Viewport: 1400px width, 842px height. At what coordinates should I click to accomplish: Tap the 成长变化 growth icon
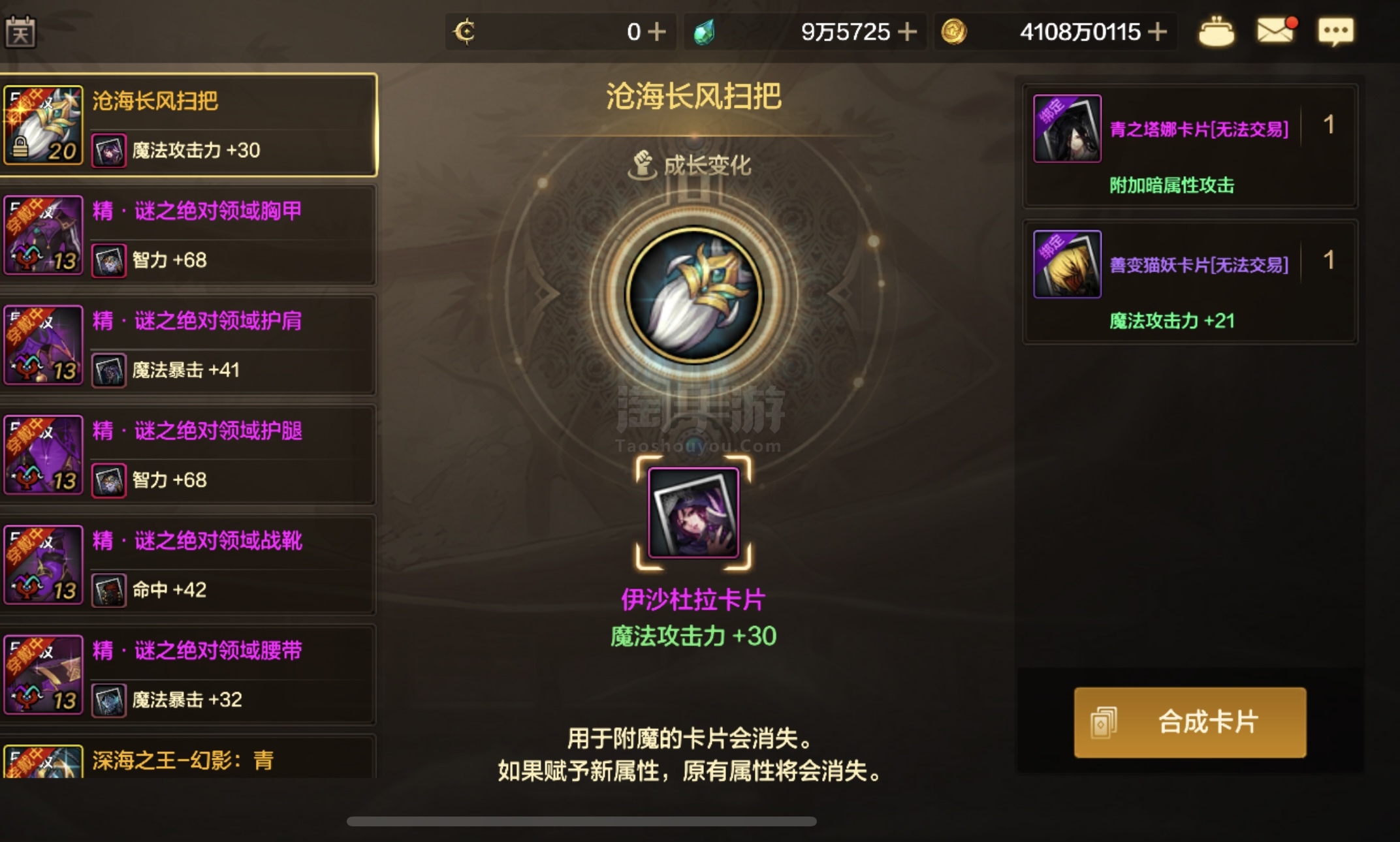(x=642, y=164)
